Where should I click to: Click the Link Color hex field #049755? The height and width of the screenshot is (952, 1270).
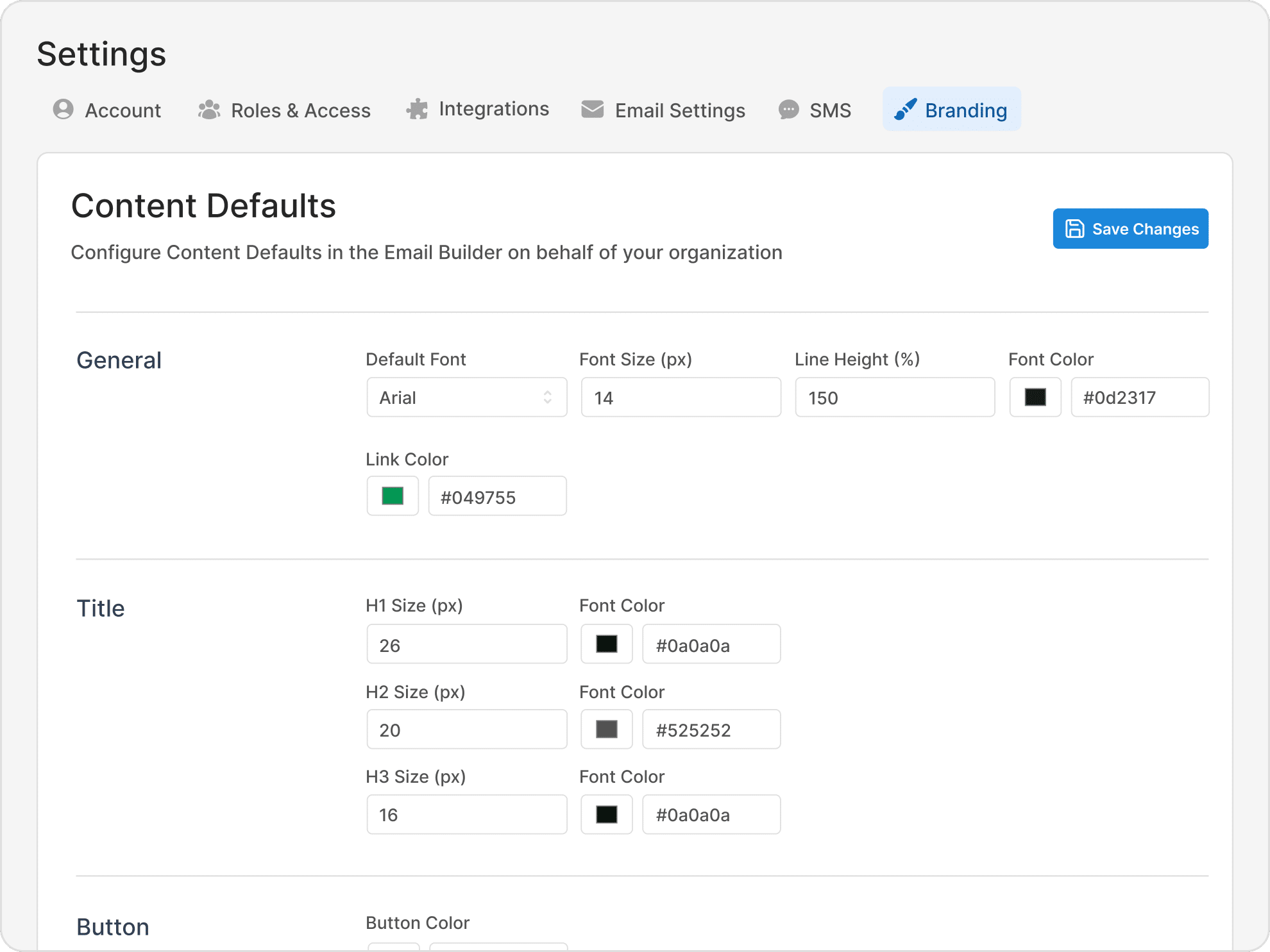coord(497,497)
